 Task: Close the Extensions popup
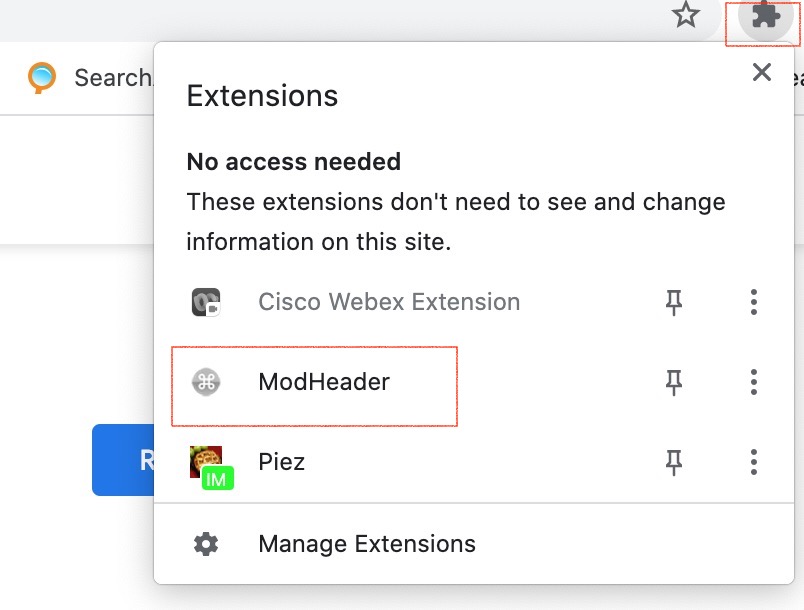point(762,72)
